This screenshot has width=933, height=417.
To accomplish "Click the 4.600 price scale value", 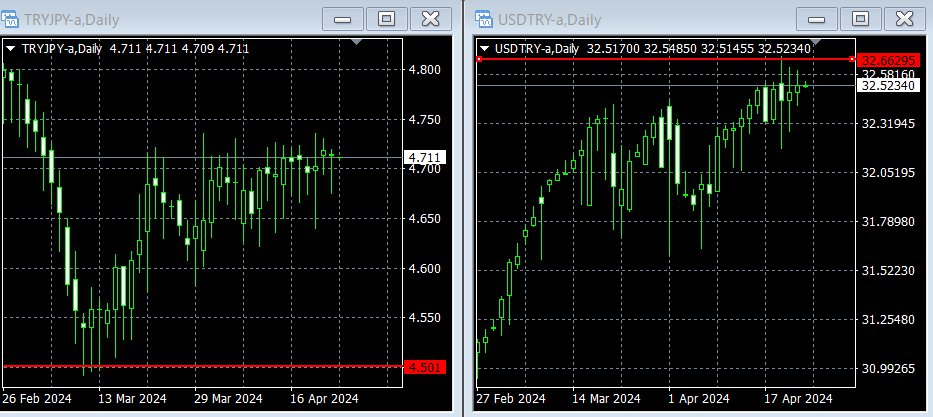I will [425, 269].
